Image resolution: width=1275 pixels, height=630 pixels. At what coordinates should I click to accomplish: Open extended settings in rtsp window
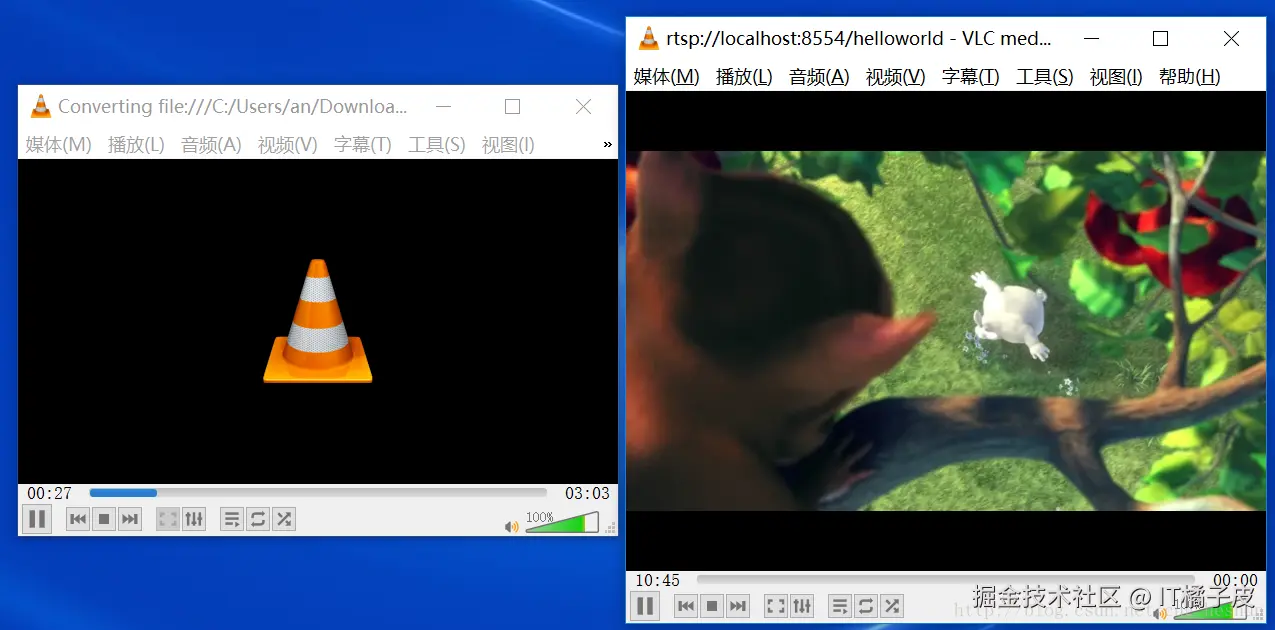click(x=802, y=606)
